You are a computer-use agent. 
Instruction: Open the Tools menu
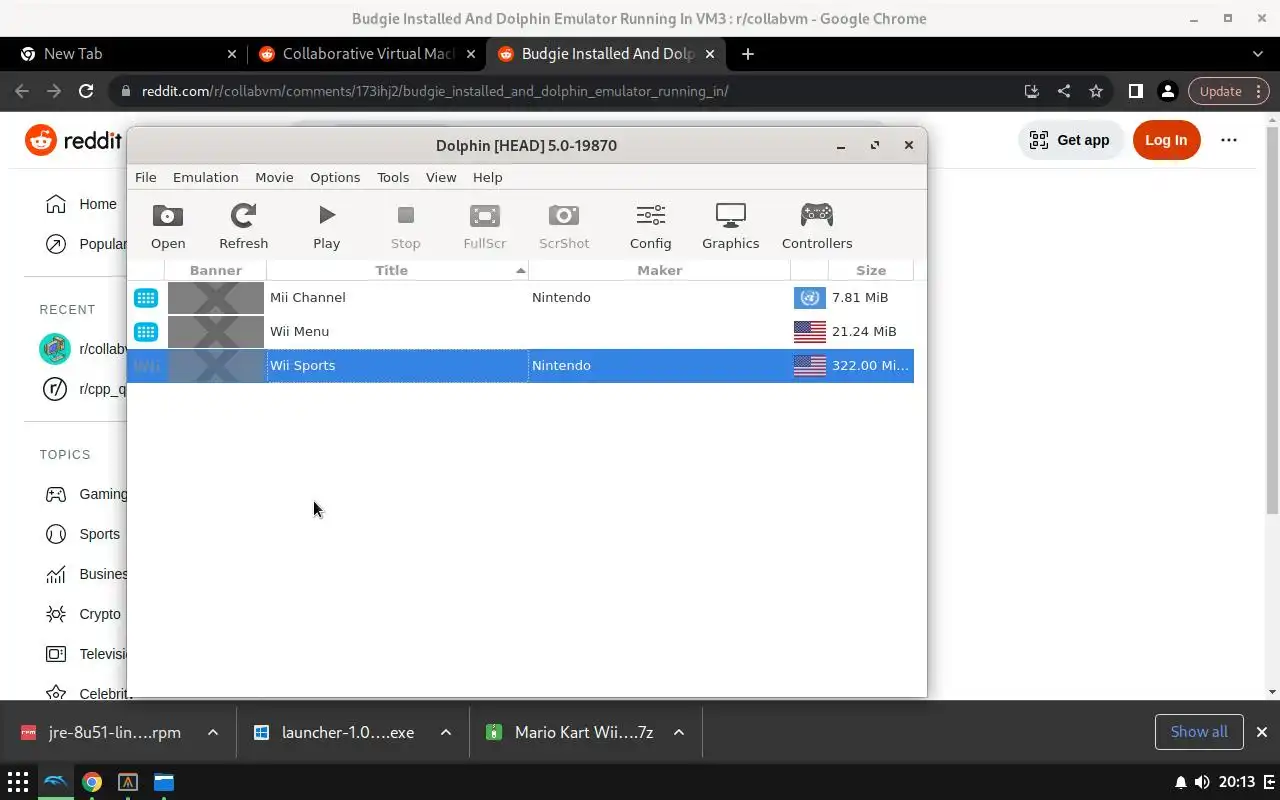click(x=393, y=177)
